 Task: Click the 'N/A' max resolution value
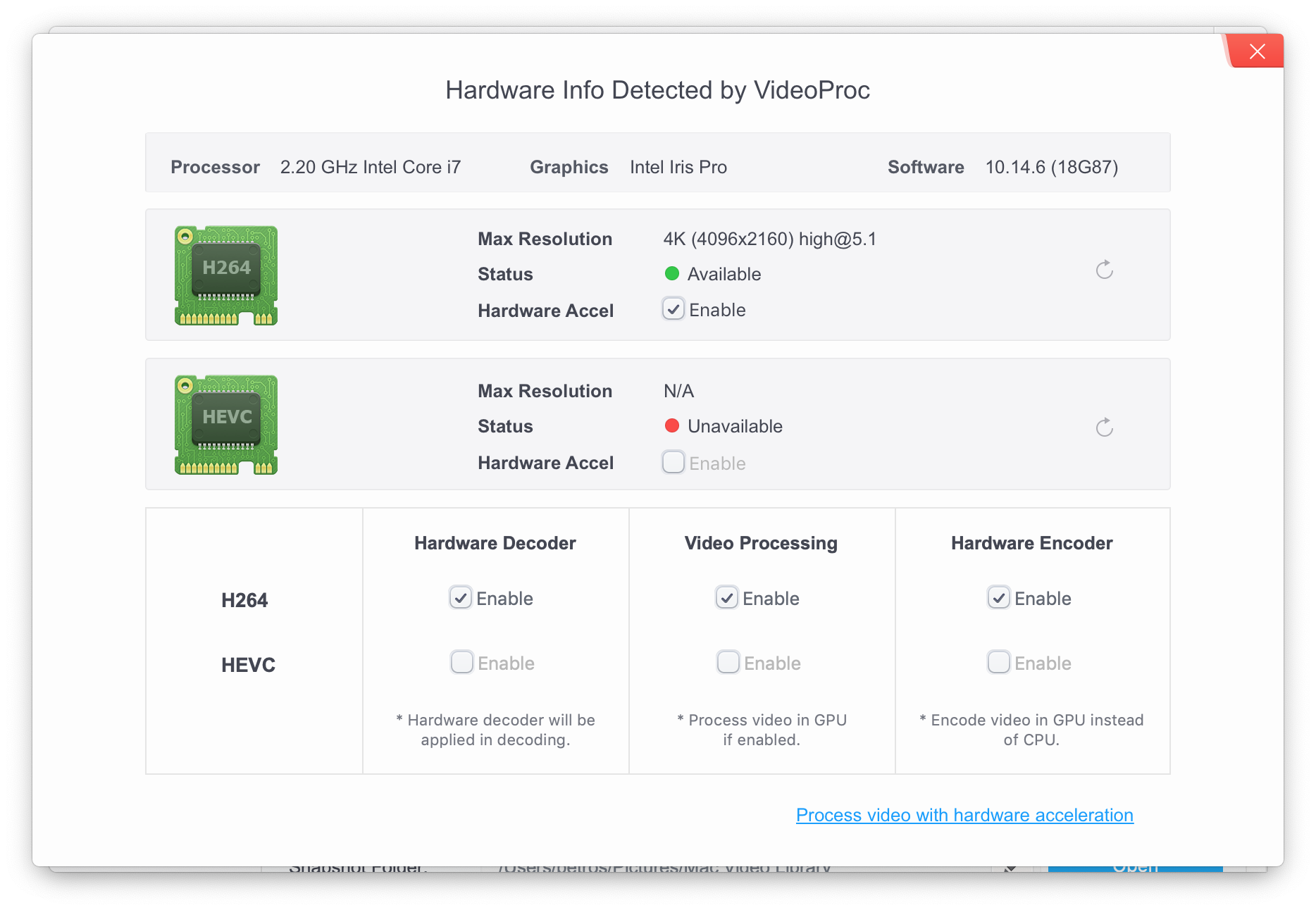pos(679,391)
